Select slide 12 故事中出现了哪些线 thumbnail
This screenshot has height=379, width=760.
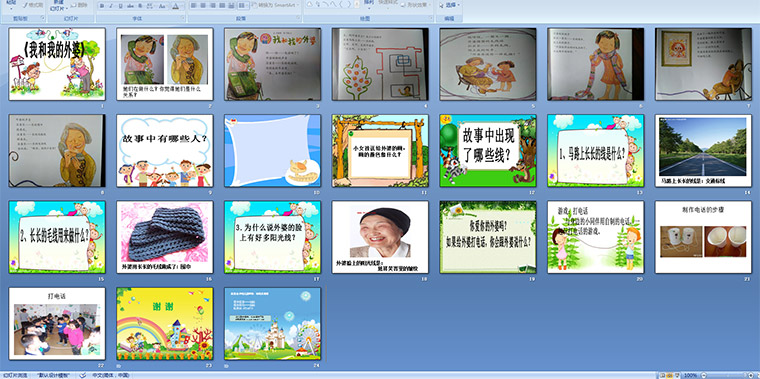pyautogui.click(x=488, y=151)
